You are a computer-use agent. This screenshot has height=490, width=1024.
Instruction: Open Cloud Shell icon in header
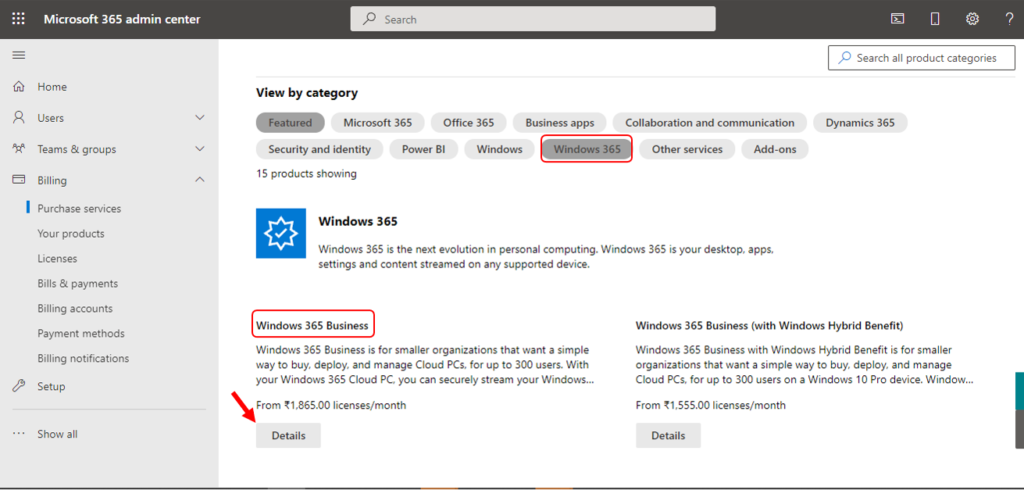click(898, 19)
